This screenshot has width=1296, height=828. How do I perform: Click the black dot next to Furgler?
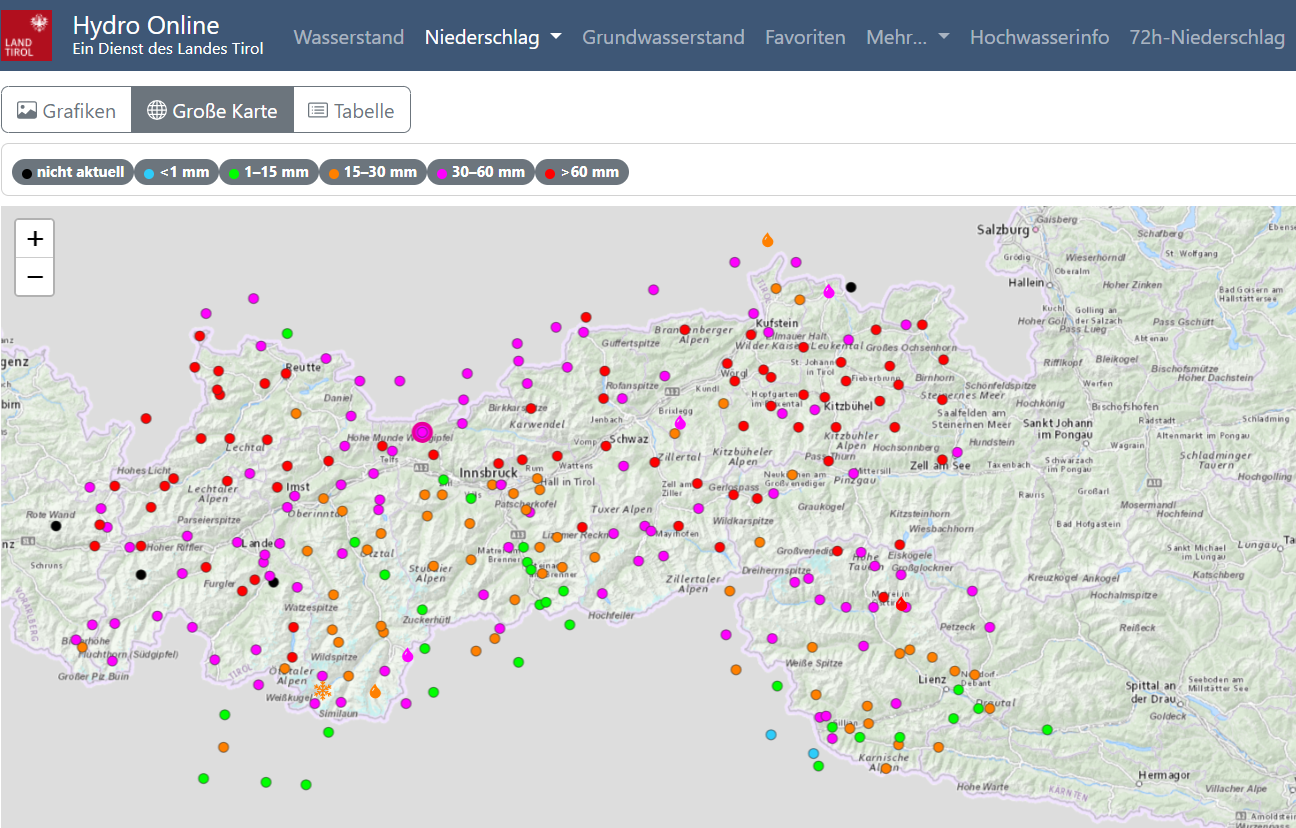tap(273, 582)
